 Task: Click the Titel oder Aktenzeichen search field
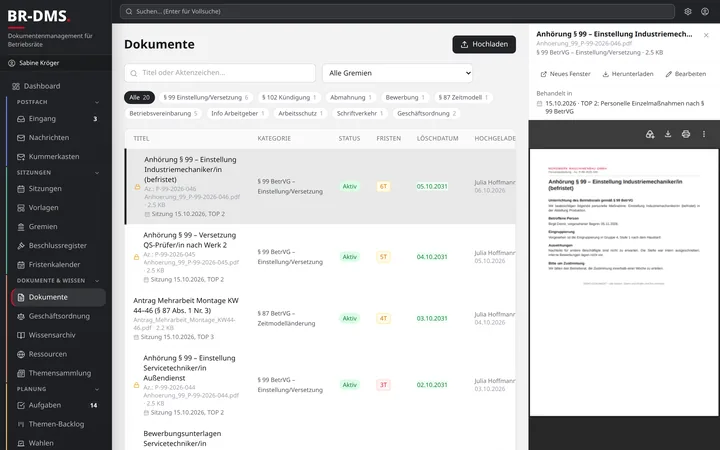point(220,73)
